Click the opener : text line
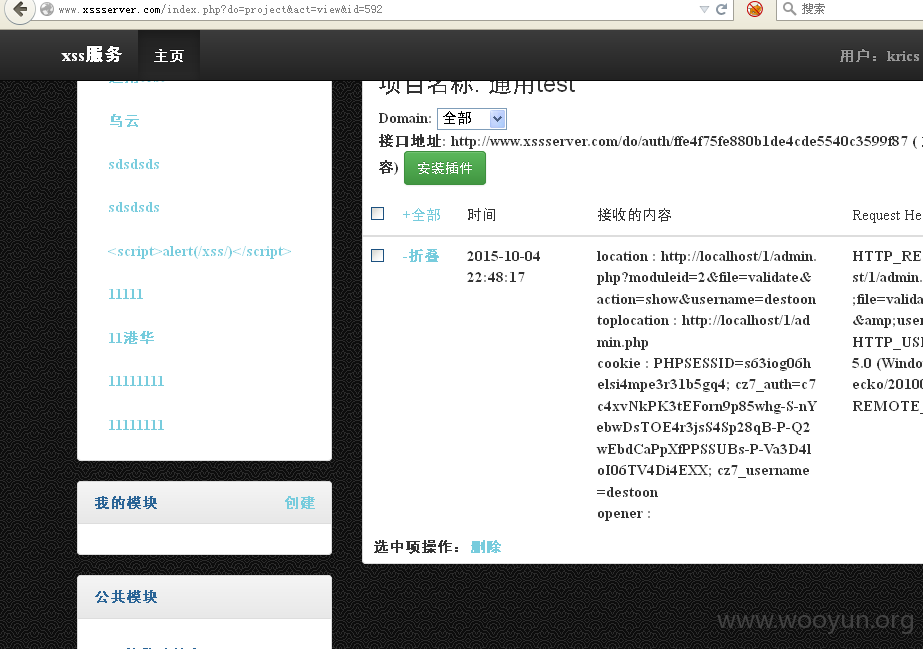 pos(623,514)
